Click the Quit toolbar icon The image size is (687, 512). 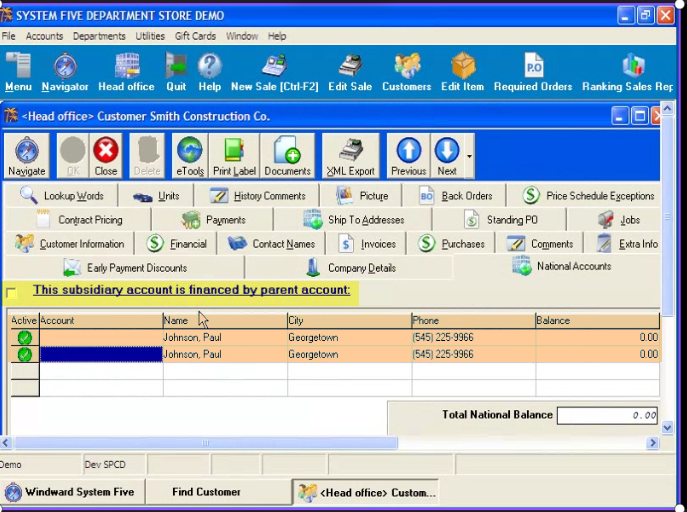point(176,72)
